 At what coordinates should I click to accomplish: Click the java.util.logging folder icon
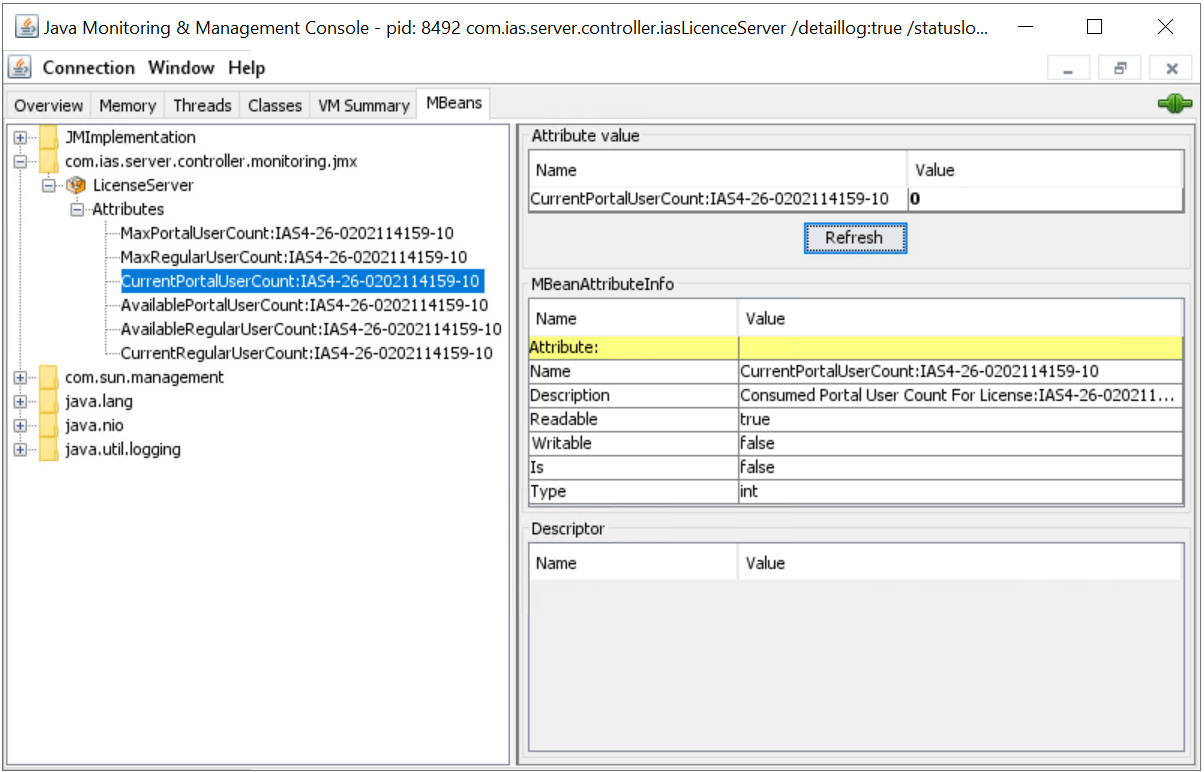coord(48,449)
